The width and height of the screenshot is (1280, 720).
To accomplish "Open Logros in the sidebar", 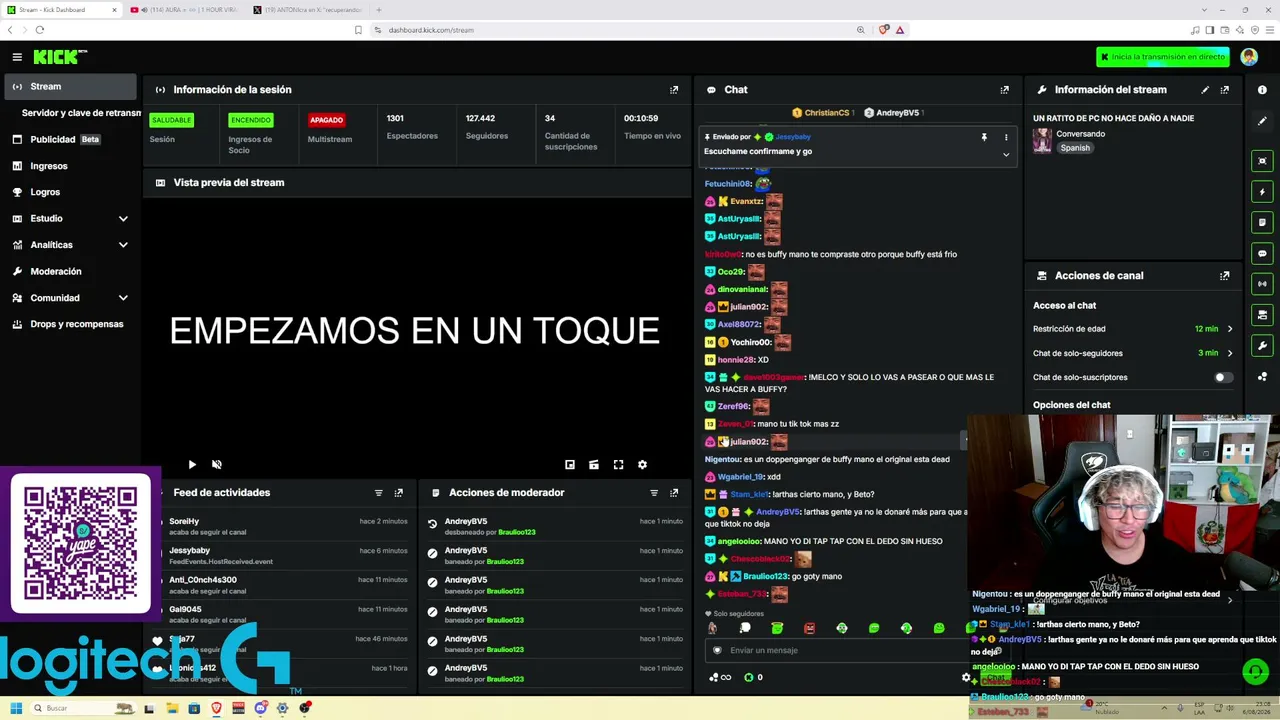I will [x=69, y=192].
